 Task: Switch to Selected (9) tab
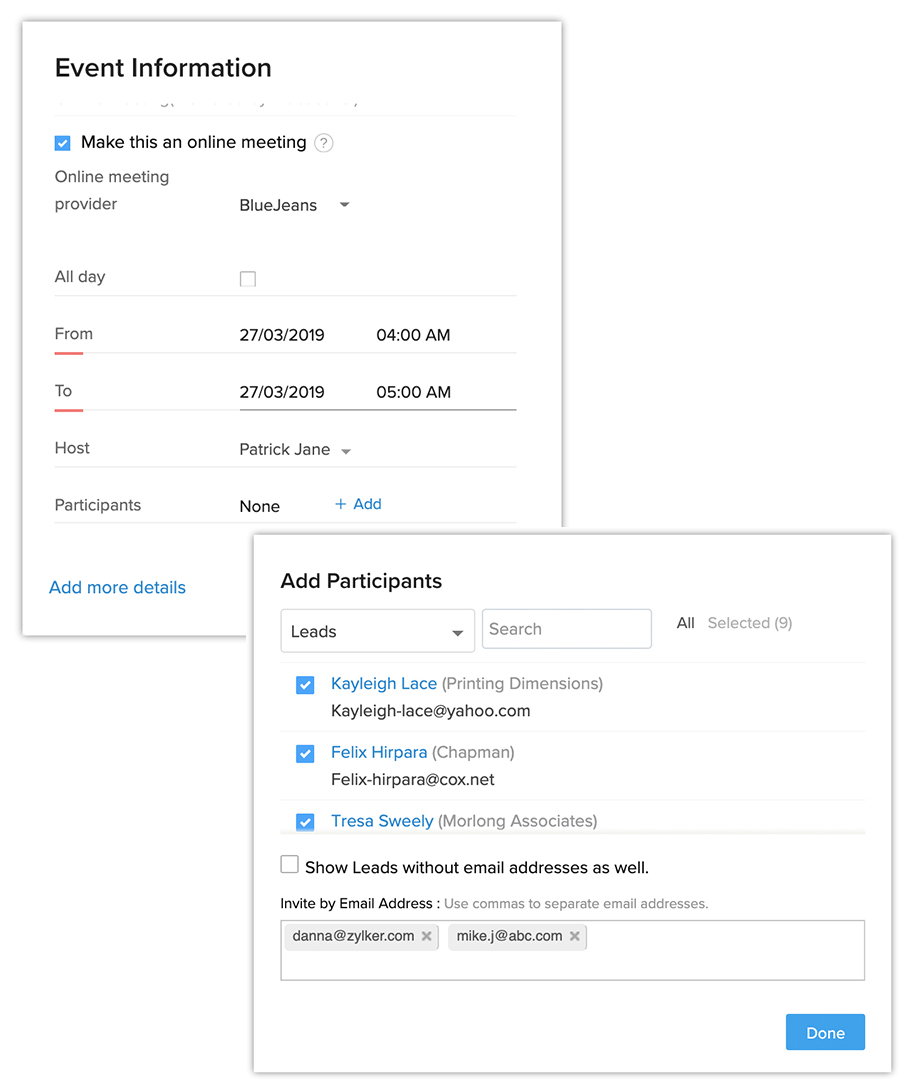pos(749,623)
